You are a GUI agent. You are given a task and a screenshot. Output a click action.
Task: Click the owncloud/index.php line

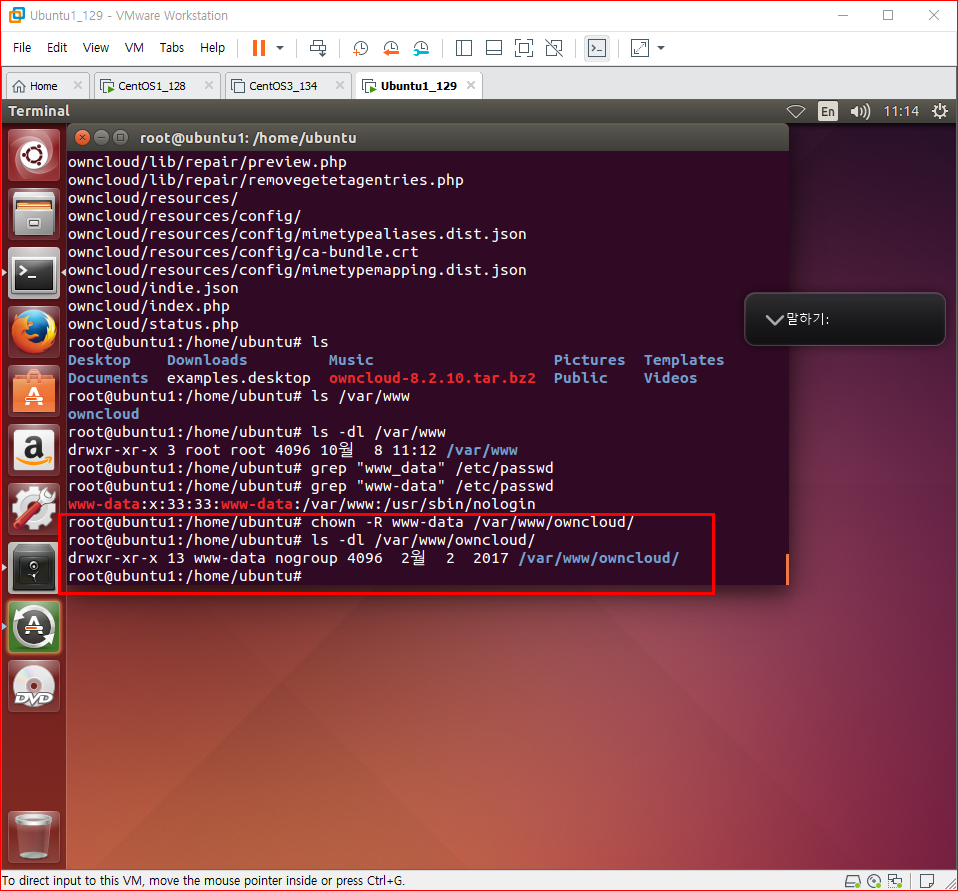tap(148, 306)
